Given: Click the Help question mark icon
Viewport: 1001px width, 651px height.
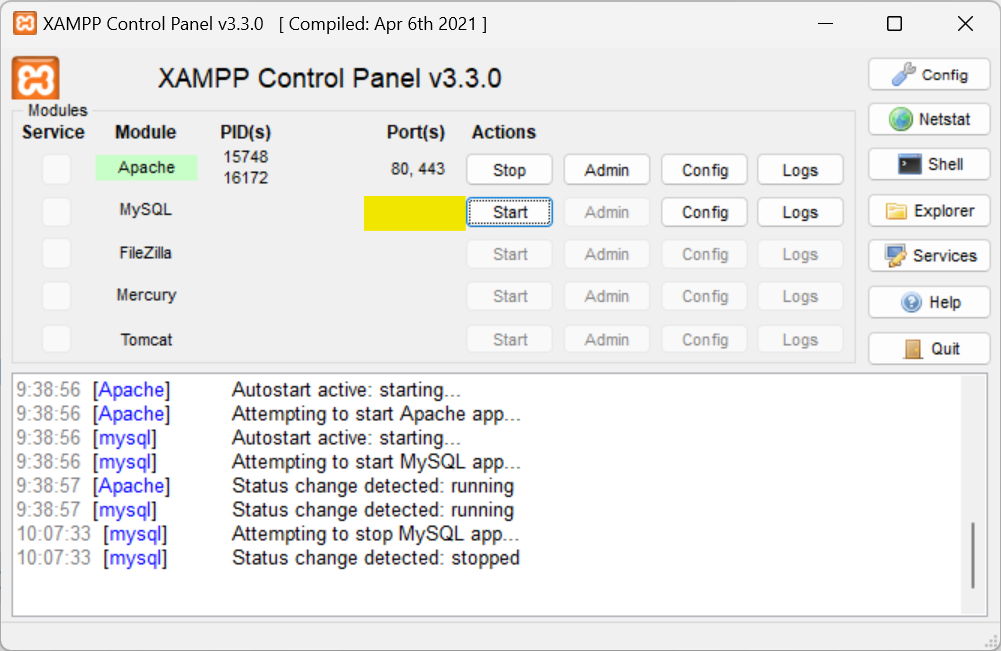Looking at the screenshot, I should (911, 302).
